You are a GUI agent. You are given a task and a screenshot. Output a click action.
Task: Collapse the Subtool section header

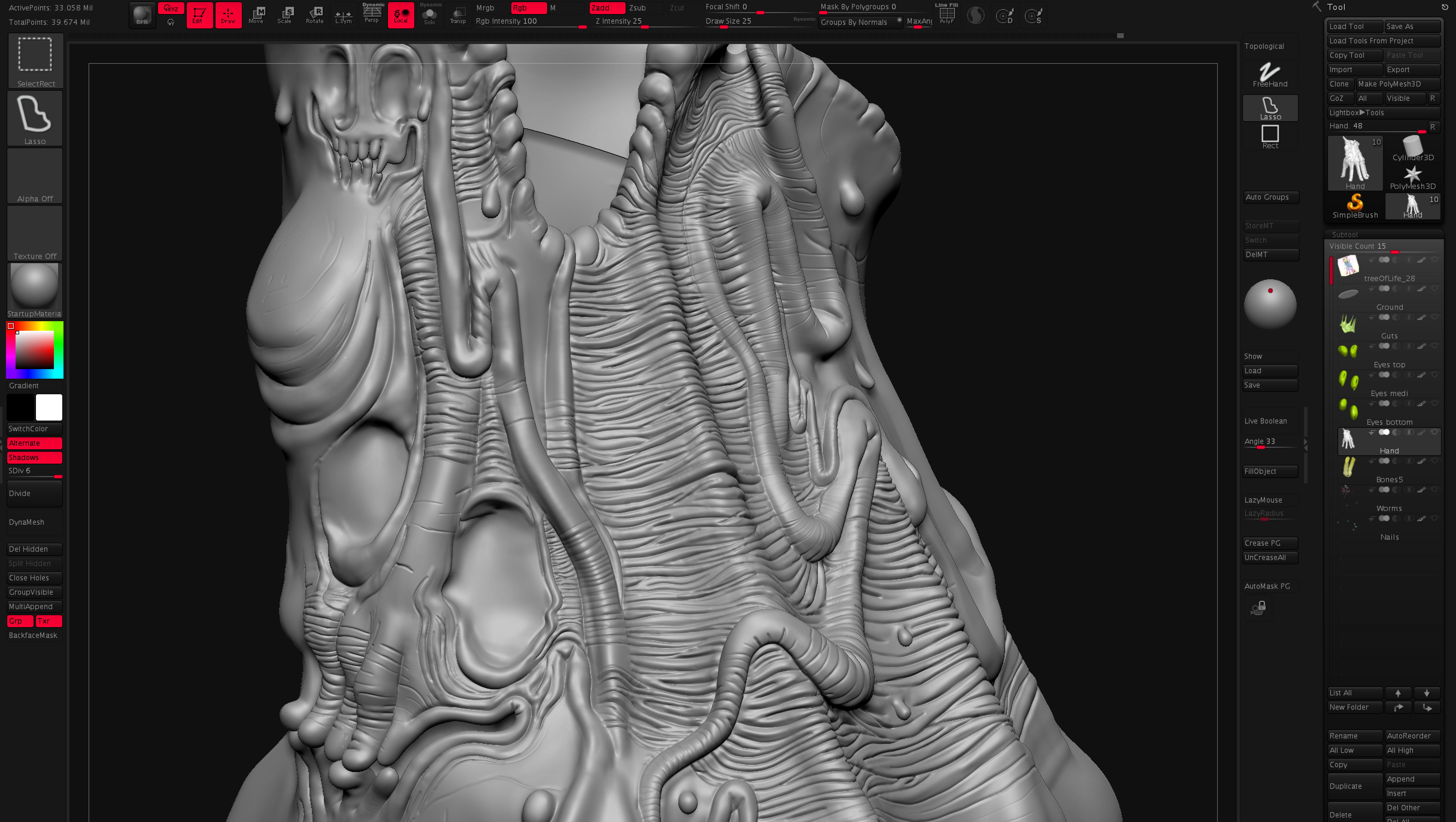1344,235
